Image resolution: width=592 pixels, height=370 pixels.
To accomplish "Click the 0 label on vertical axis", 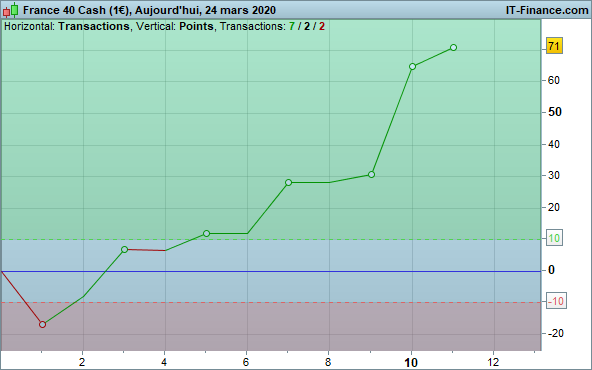I will (x=551, y=270).
